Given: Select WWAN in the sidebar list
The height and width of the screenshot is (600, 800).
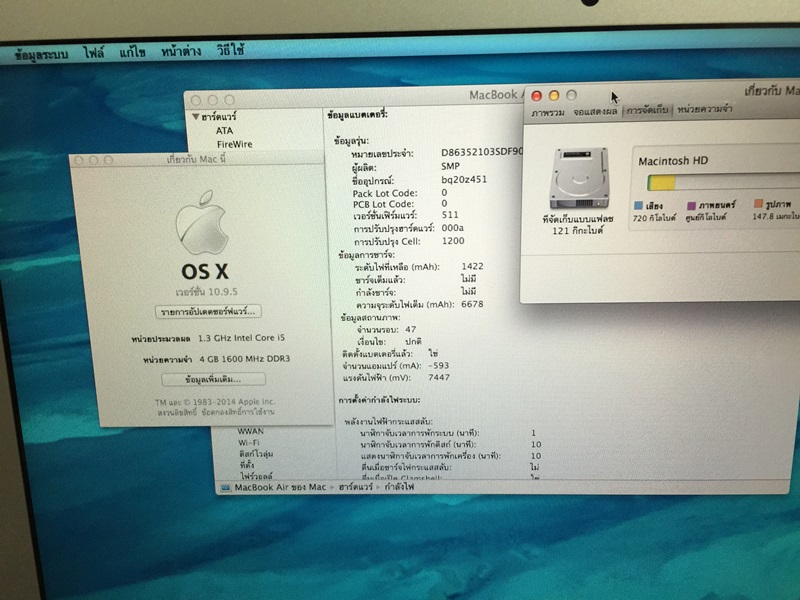Looking at the screenshot, I should pyautogui.click(x=251, y=431).
